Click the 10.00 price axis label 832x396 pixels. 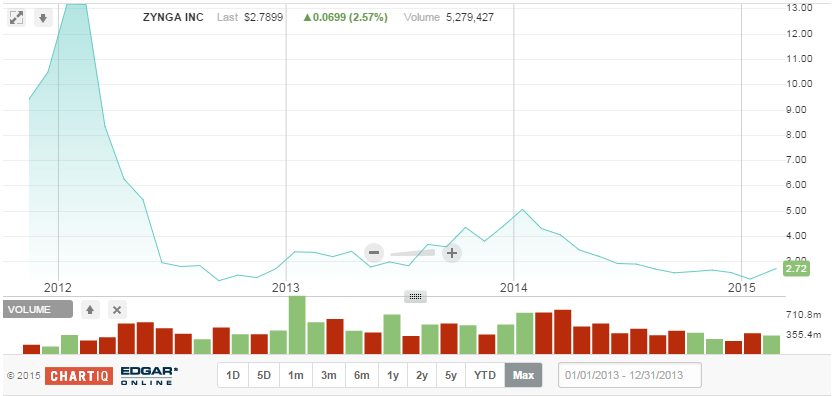(x=800, y=84)
